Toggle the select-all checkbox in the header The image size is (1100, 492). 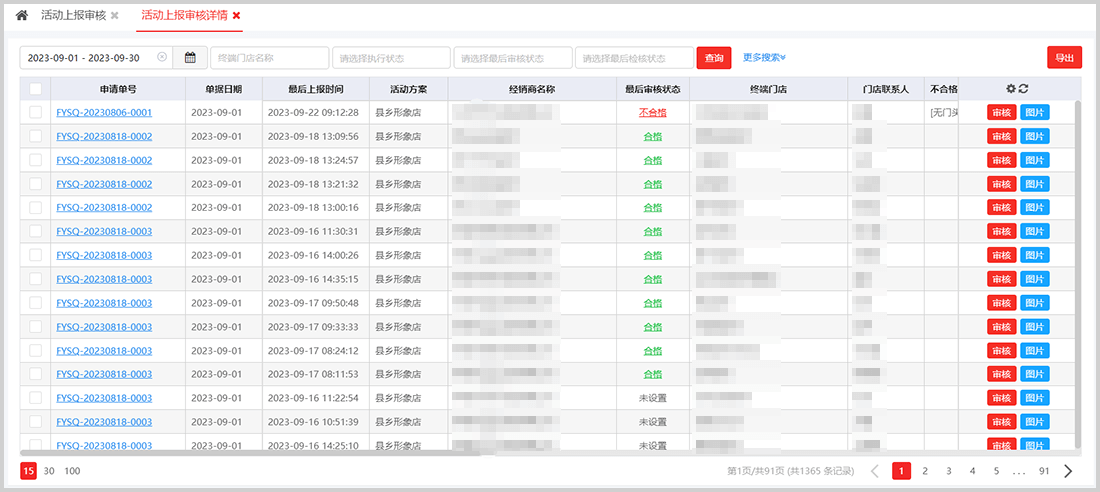pyautogui.click(x=36, y=89)
